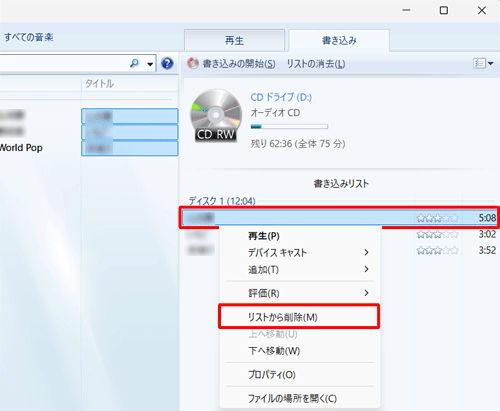Screen dimensions: 500x411
Task: Click the すべての音楽 breadcrumb label
Action: (x=29, y=37)
